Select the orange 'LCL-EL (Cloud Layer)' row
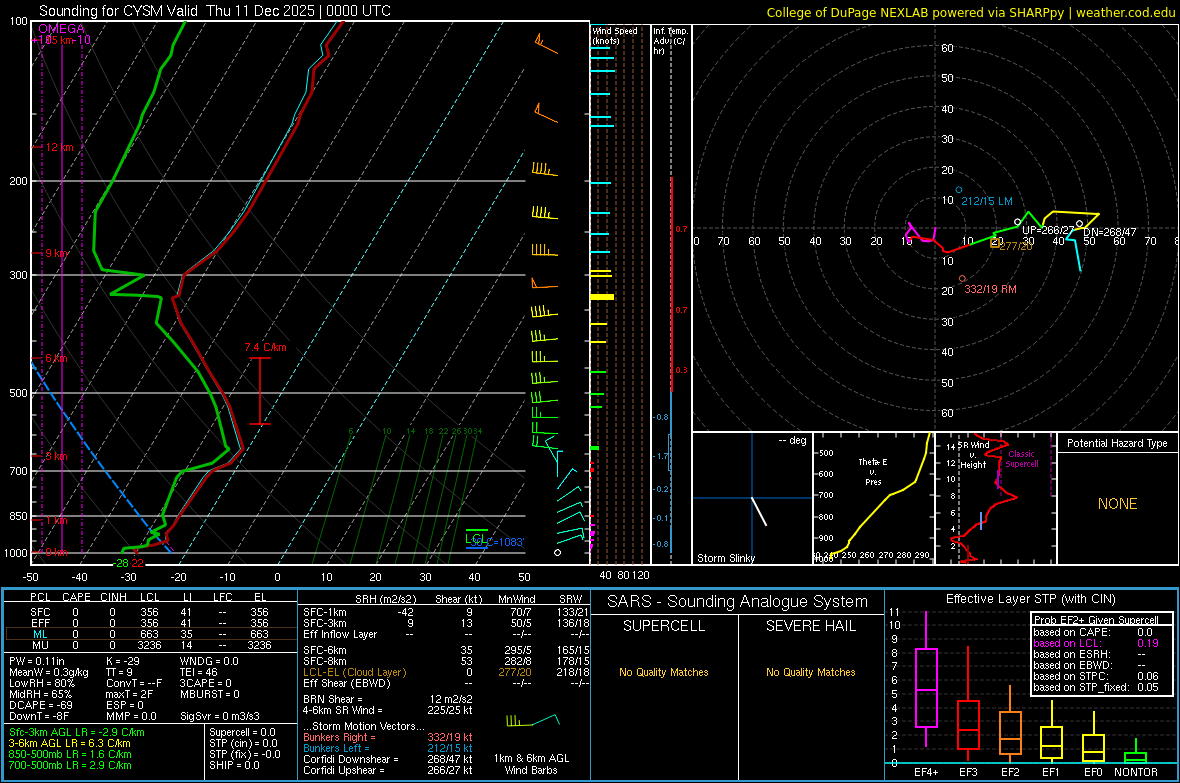This screenshot has width=1180, height=783. [446, 672]
